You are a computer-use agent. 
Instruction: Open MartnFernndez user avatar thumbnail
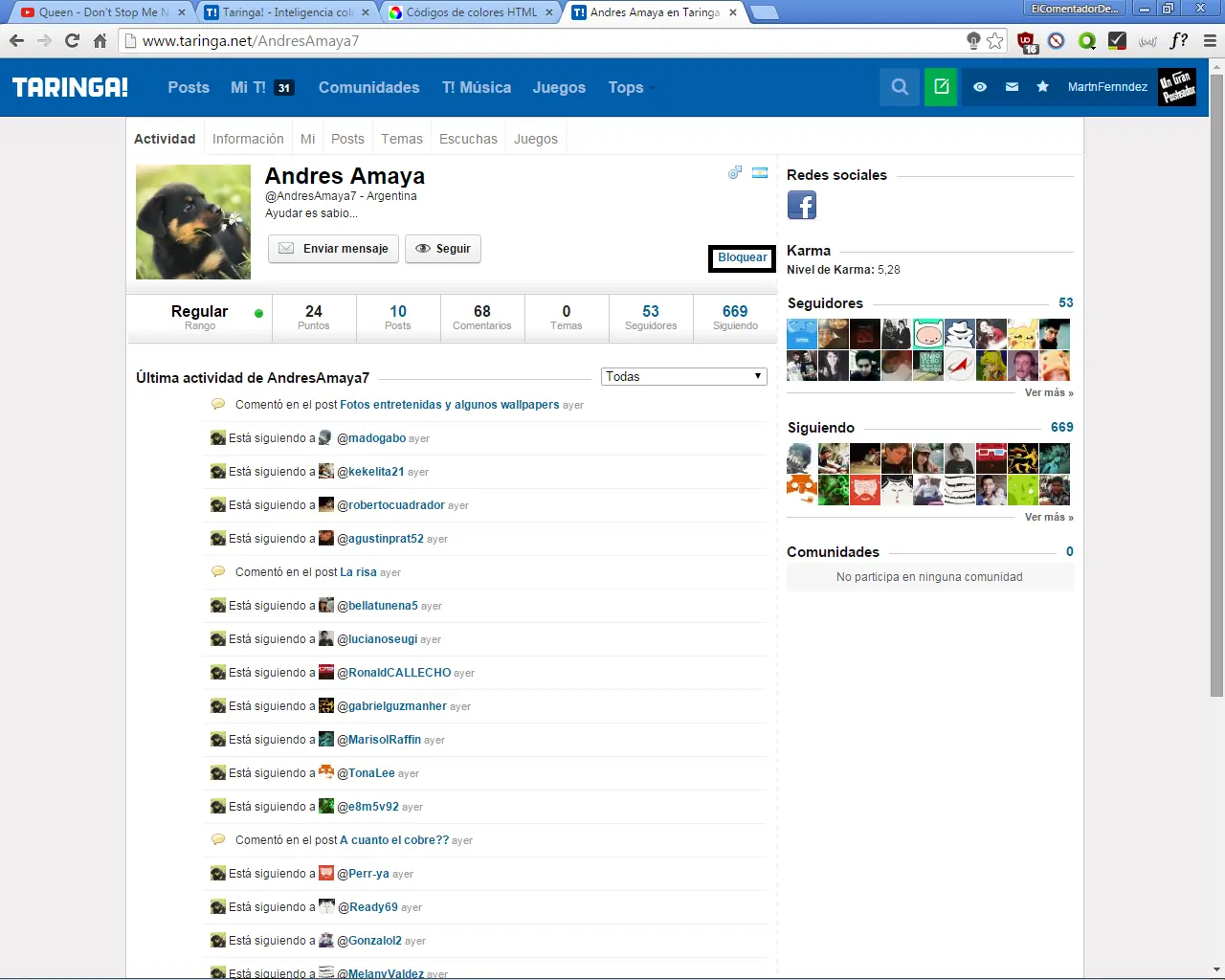[x=1177, y=87]
